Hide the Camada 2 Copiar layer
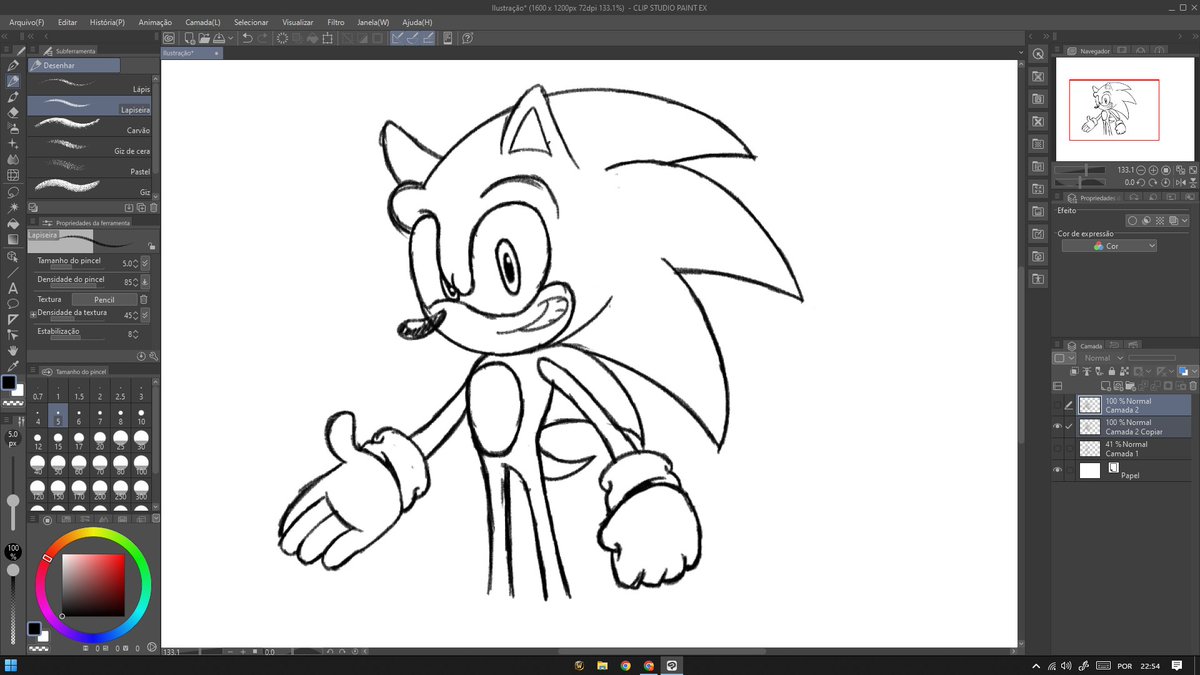The height and width of the screenshot is (675, 1200). point(1058,426)
